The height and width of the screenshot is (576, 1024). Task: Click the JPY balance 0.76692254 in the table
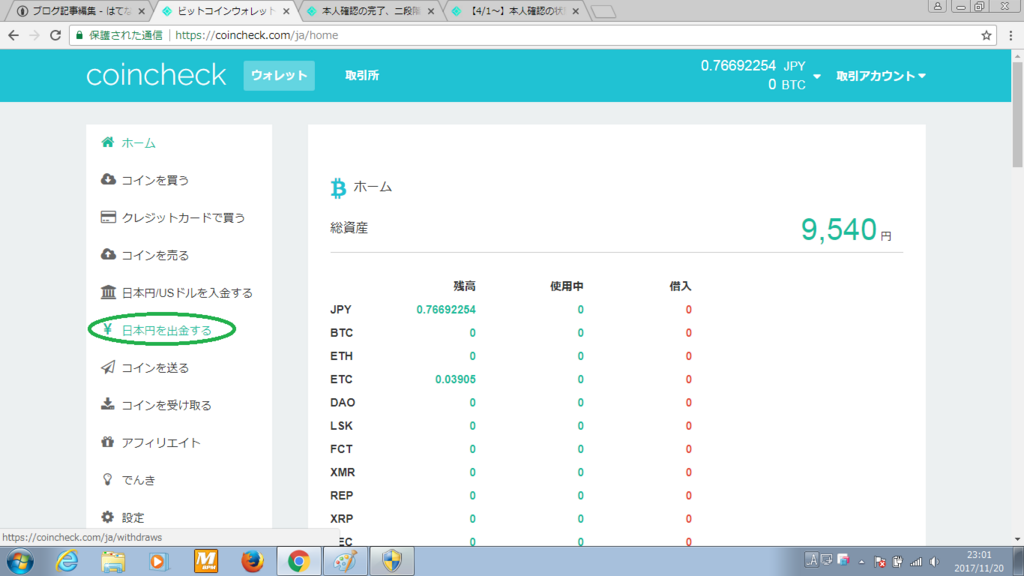pos(446,310)
